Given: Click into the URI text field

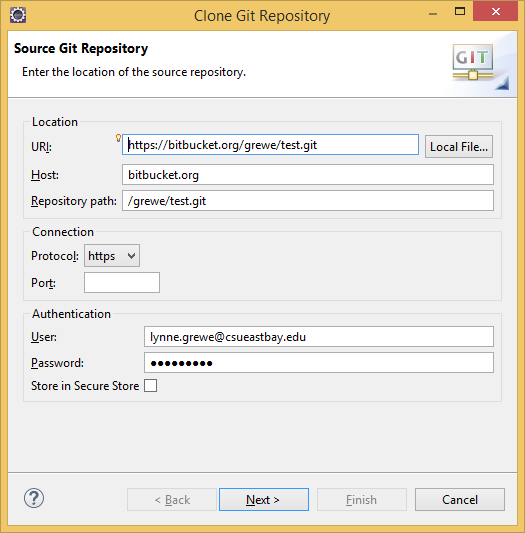Looking at the screenshot, I should 270,145.
